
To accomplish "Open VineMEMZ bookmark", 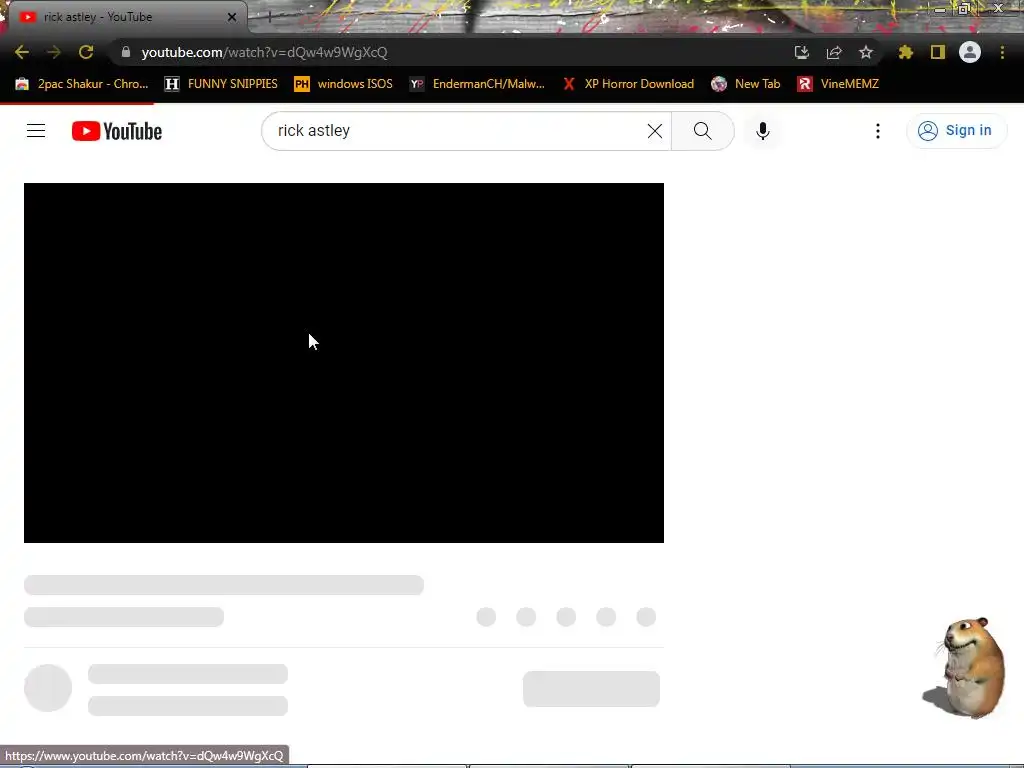I will (839, 84).
